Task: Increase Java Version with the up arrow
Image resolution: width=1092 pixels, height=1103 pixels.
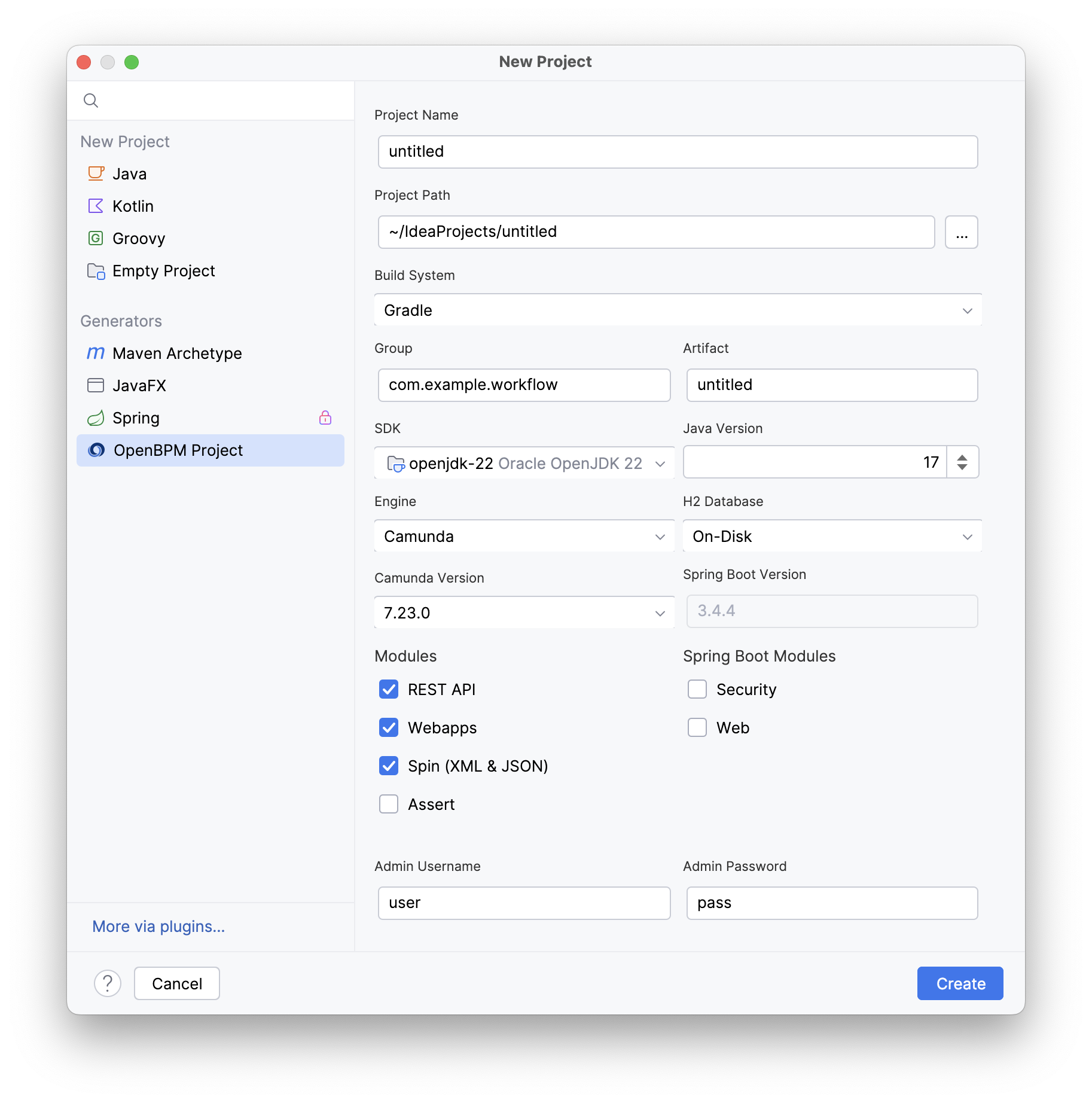Action: point(962,457)
